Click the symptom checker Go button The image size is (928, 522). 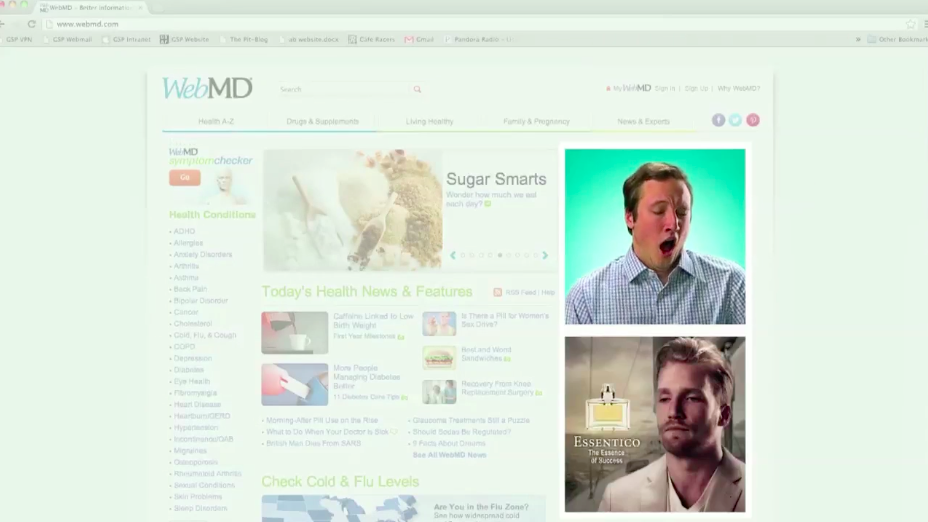tap(185, 178)
